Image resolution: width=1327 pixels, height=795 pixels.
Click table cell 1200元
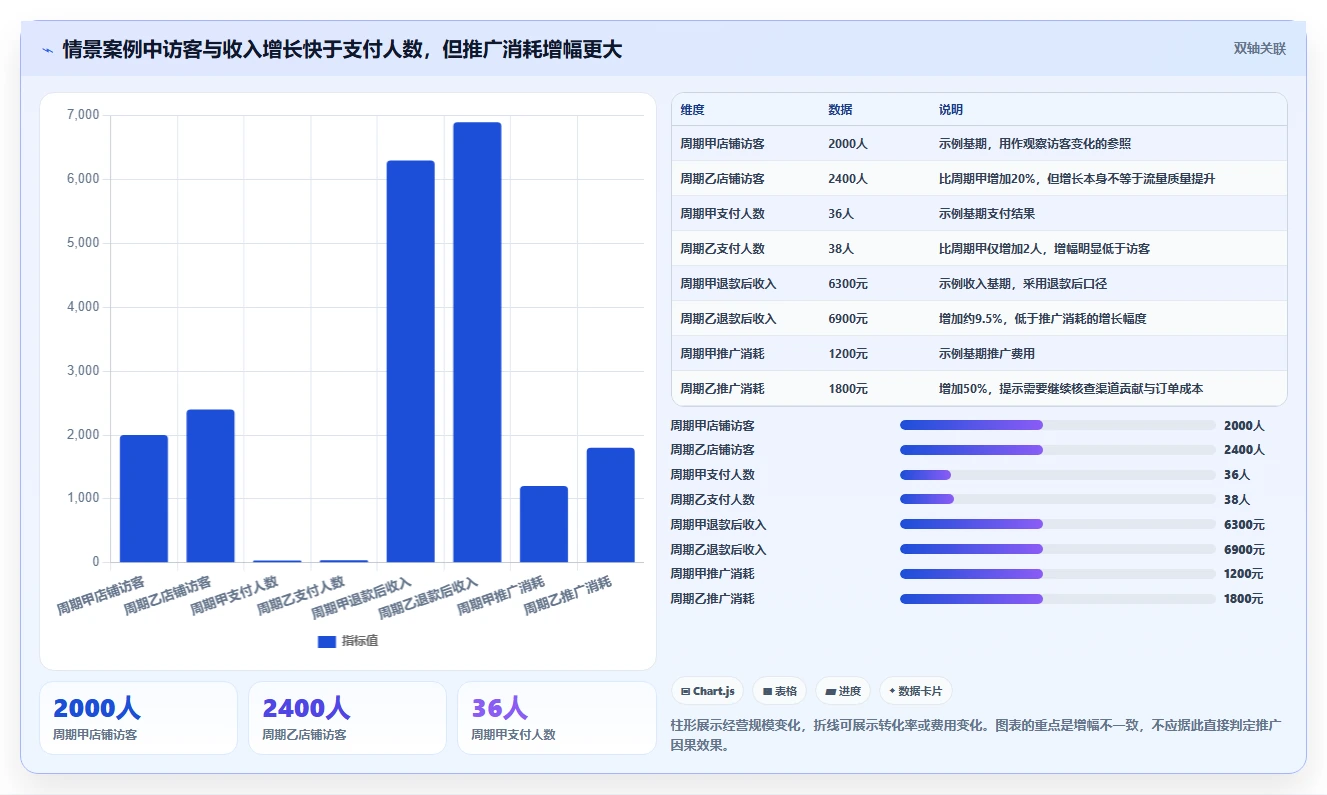pyautogui.click(x=848, y=354)
